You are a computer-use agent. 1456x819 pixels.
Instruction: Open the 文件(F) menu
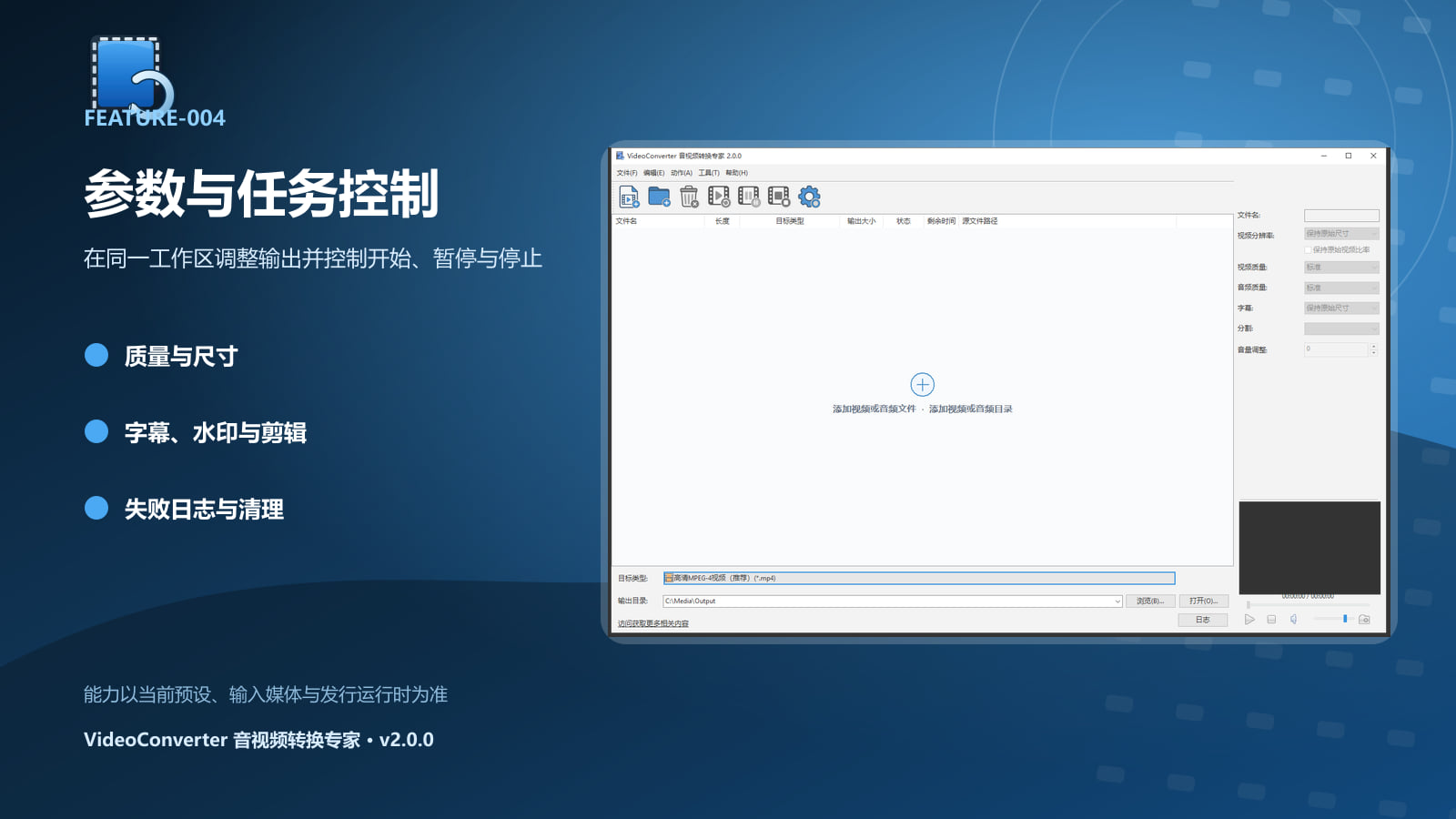tap(627, 173)
